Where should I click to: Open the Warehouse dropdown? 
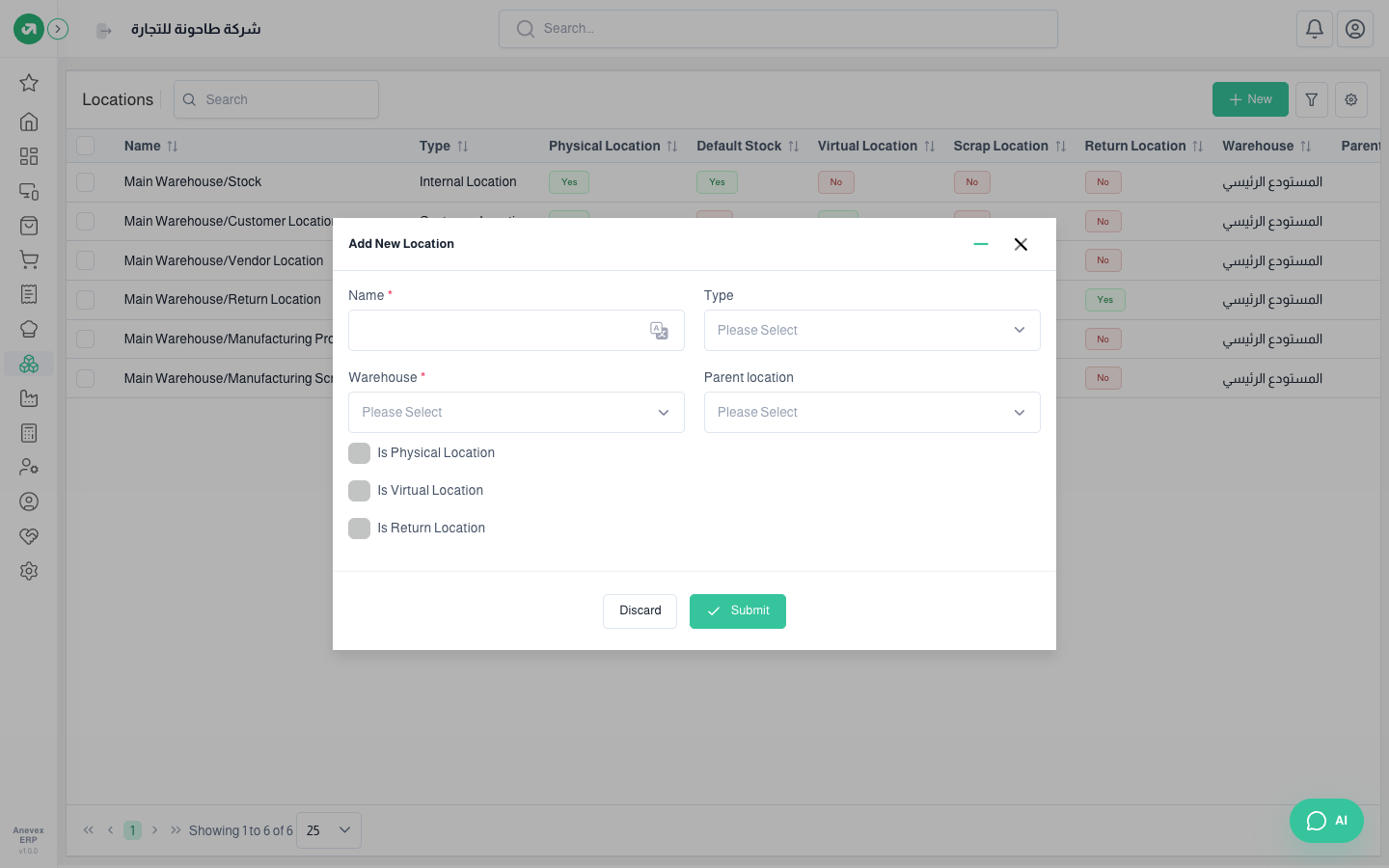tap(516, 413)
